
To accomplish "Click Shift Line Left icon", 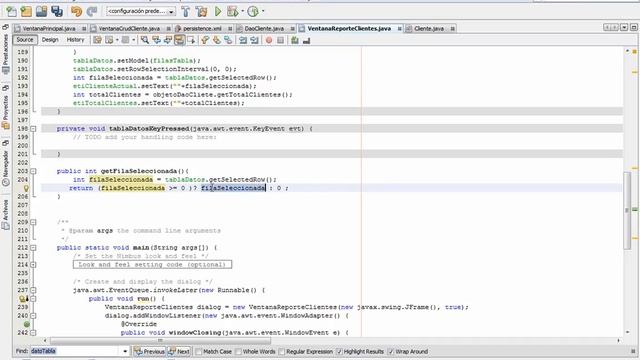I will click(x=243, y=40).
